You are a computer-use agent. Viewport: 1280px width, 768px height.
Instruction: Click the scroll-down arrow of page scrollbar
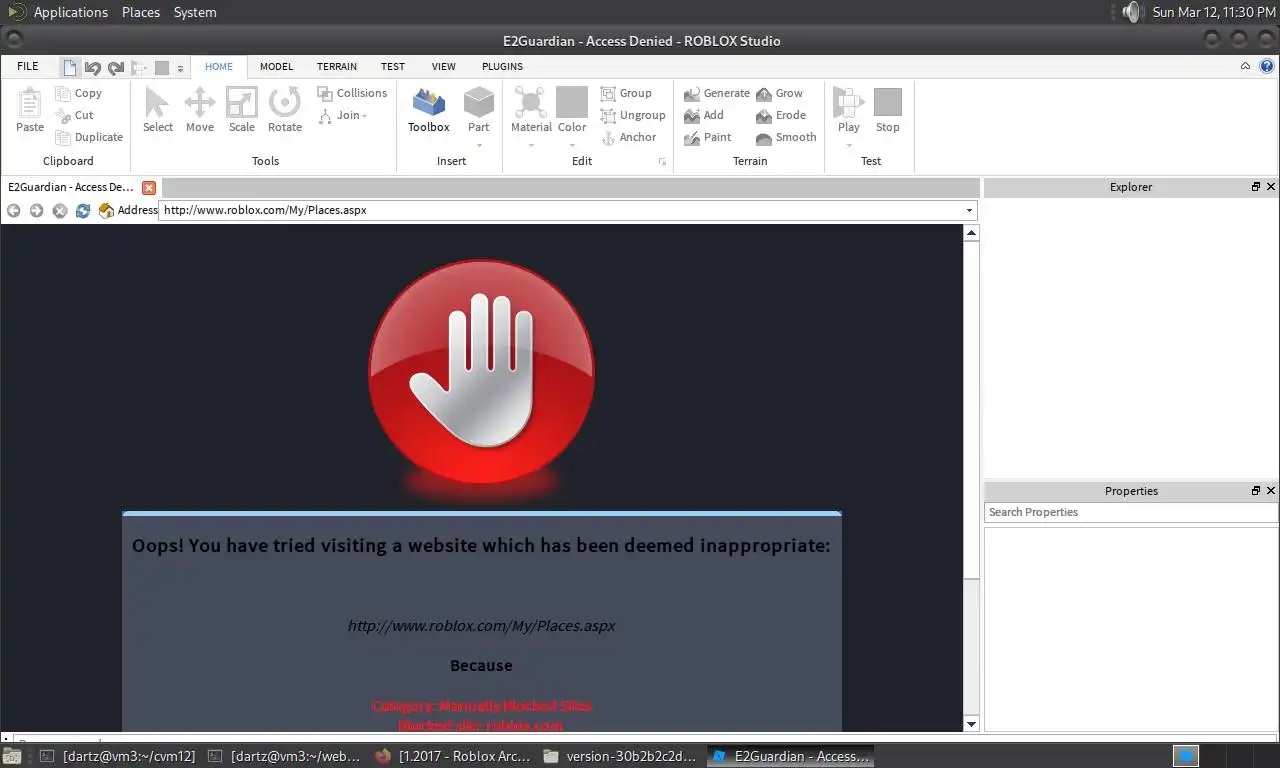[x=971, y=724]
